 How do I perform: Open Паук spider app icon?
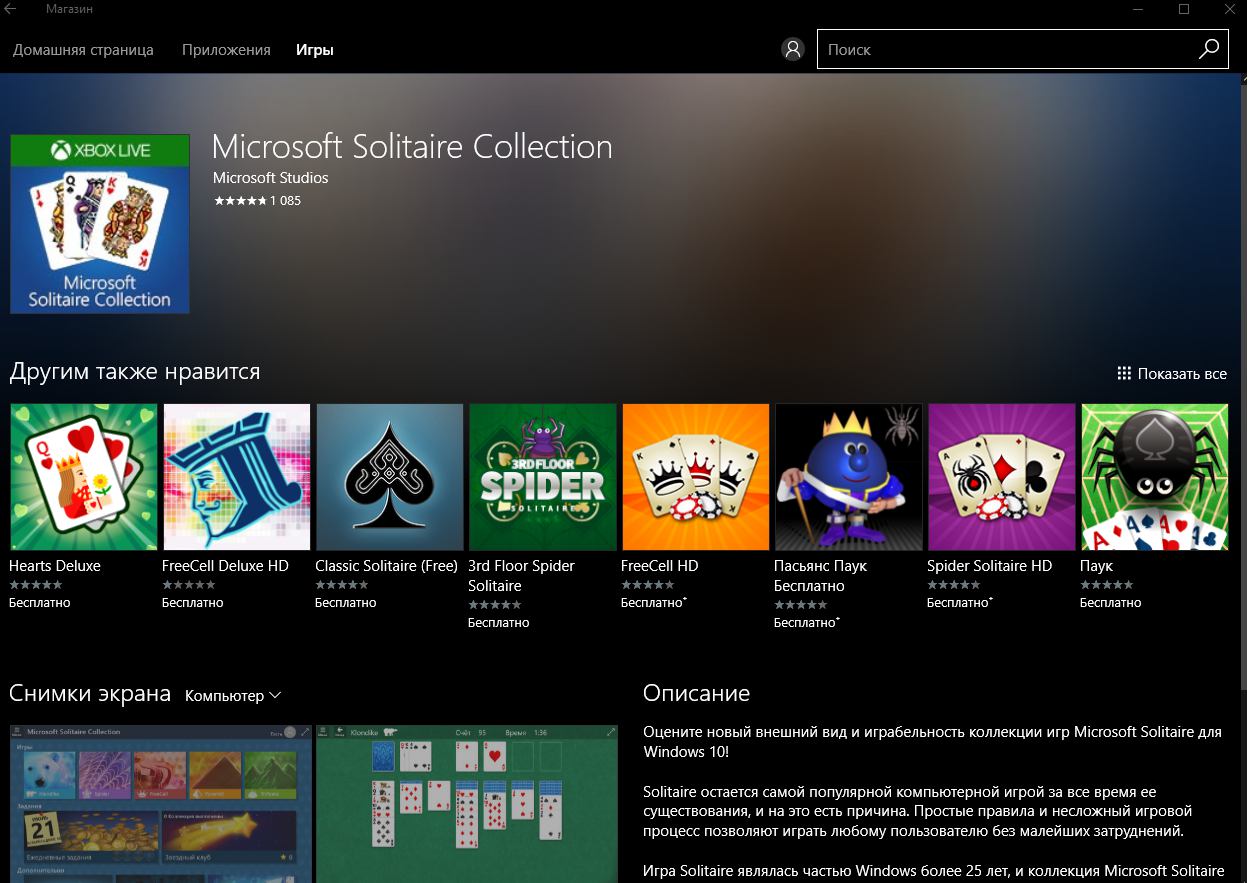tap(1155, 477)
